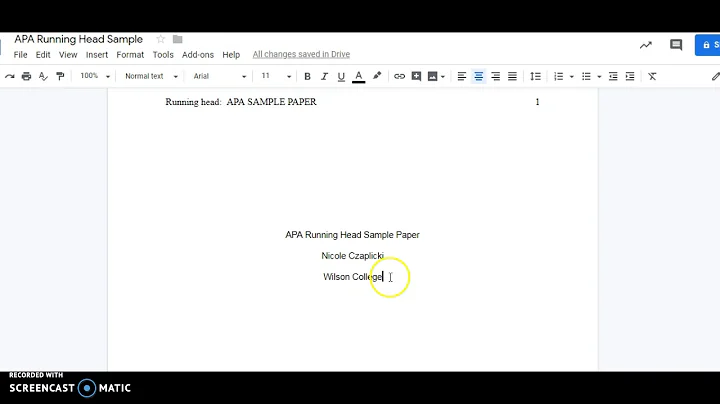The width and height of the screenshot is (720, 404).
Task: Toggle underline formatting
Action: [x=341, y=77]
